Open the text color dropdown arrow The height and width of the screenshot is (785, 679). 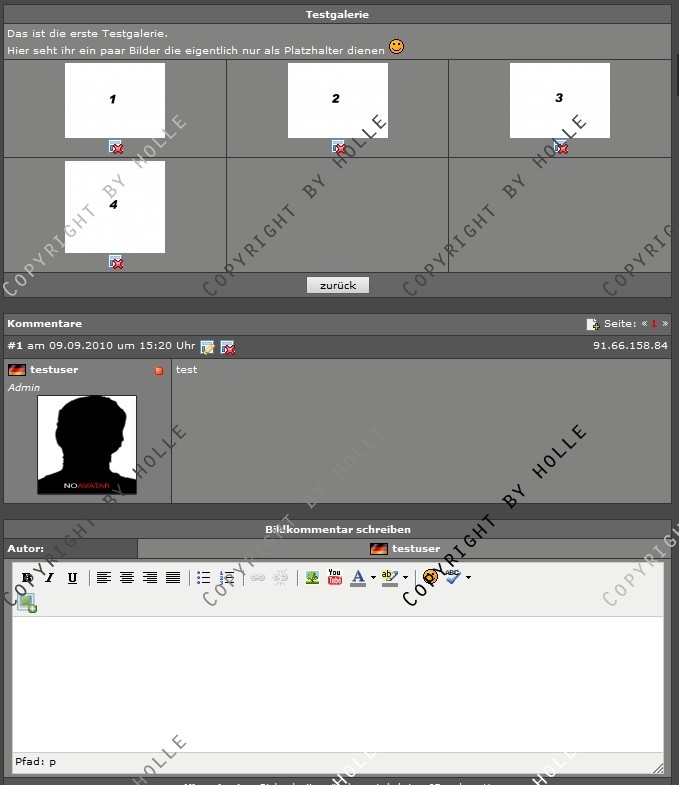pyautogui.click(x=373, y=578)
